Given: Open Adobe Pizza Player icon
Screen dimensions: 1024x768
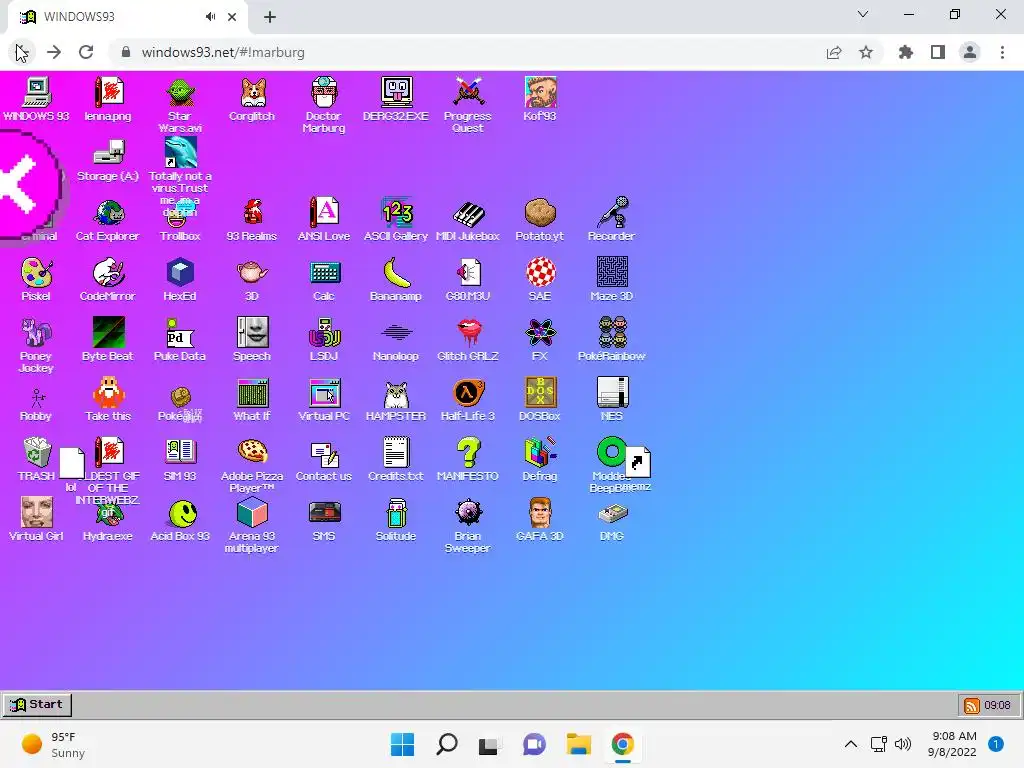Looking at the screenshot, I should [252, 453].
